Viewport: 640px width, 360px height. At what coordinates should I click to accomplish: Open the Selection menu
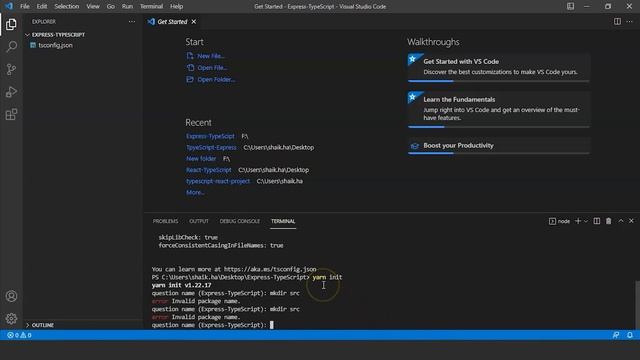pos(67,6)
